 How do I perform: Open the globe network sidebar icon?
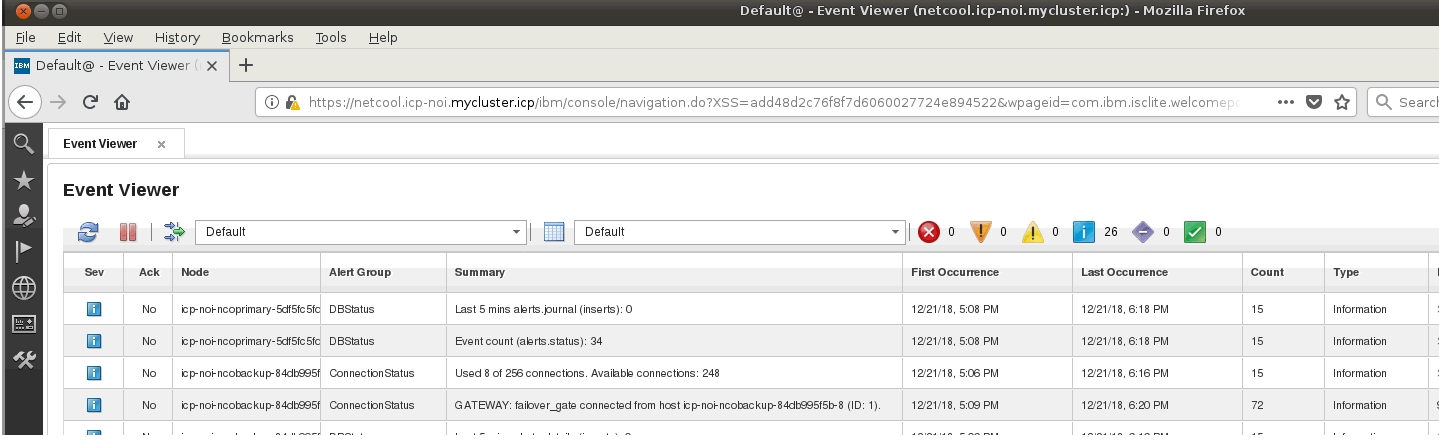coord(23,288)
